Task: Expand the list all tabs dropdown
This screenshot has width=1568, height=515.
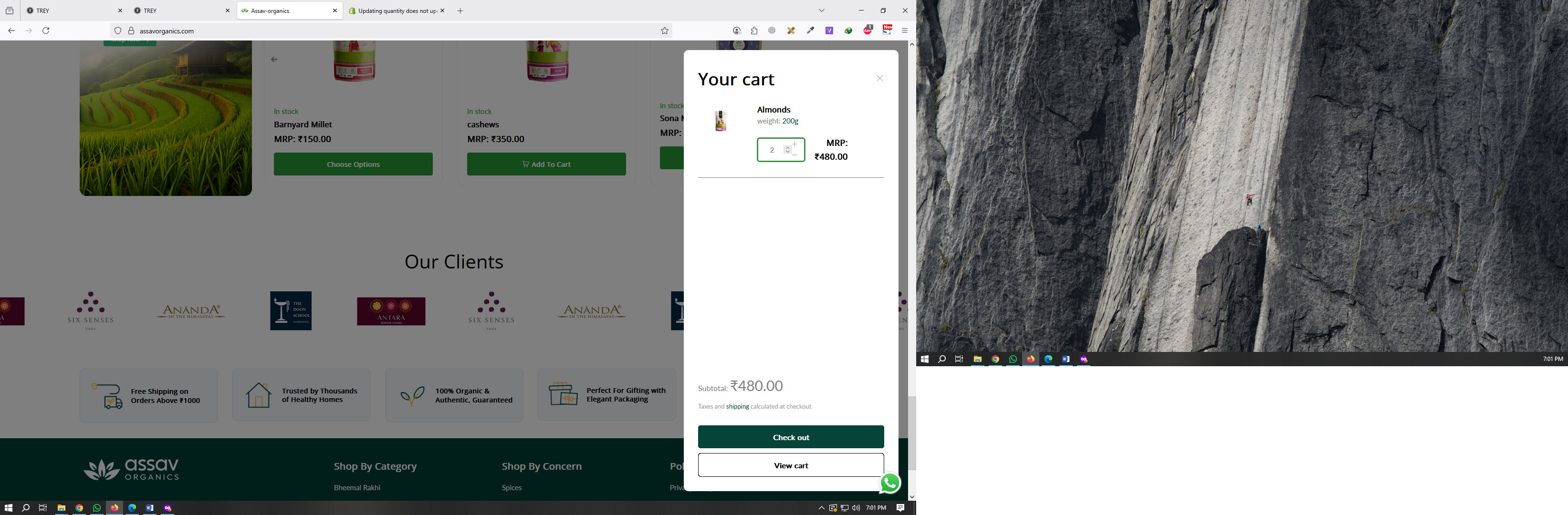Action: tap(821, 10)
